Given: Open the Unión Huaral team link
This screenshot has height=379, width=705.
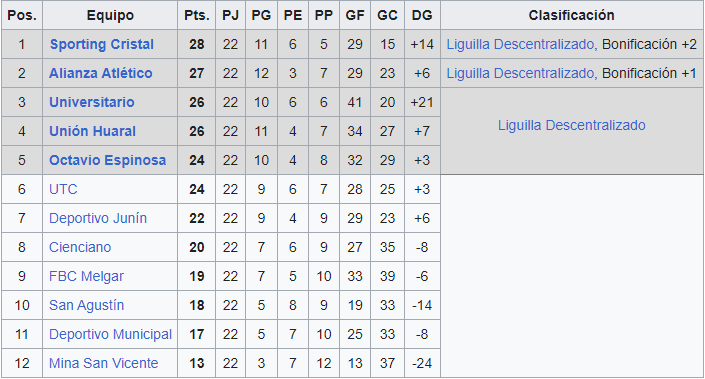Looking at the screenshot, I should point(92,131).
